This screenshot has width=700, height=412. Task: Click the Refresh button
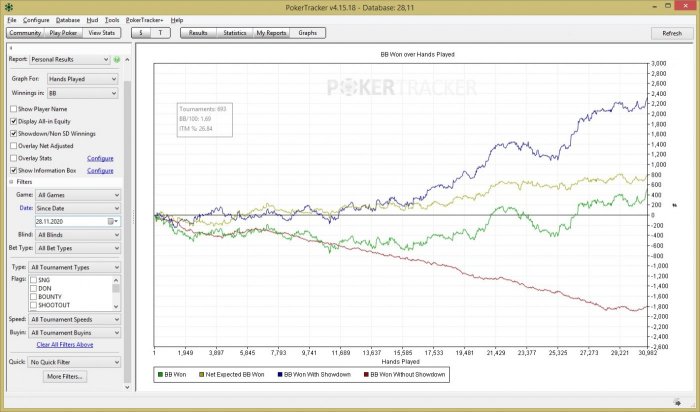point(672,33)
